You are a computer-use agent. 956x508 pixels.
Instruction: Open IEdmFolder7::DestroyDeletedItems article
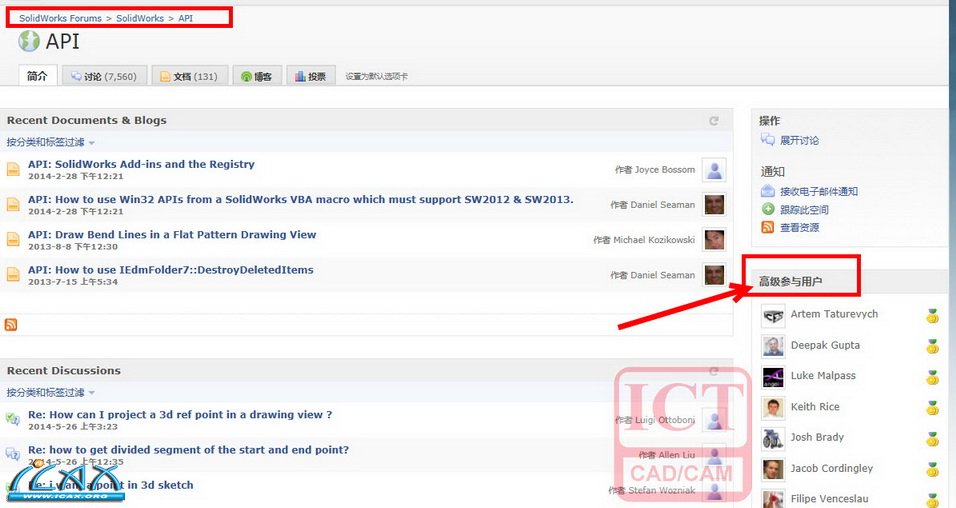click(x=171, y=270)
